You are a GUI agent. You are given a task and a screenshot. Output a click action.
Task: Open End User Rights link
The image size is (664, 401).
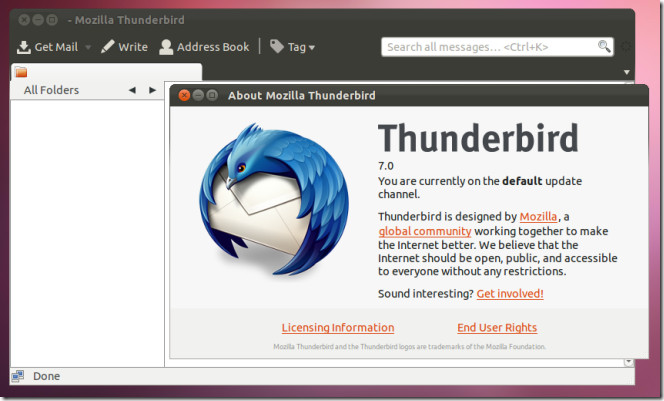coord(497,327)
